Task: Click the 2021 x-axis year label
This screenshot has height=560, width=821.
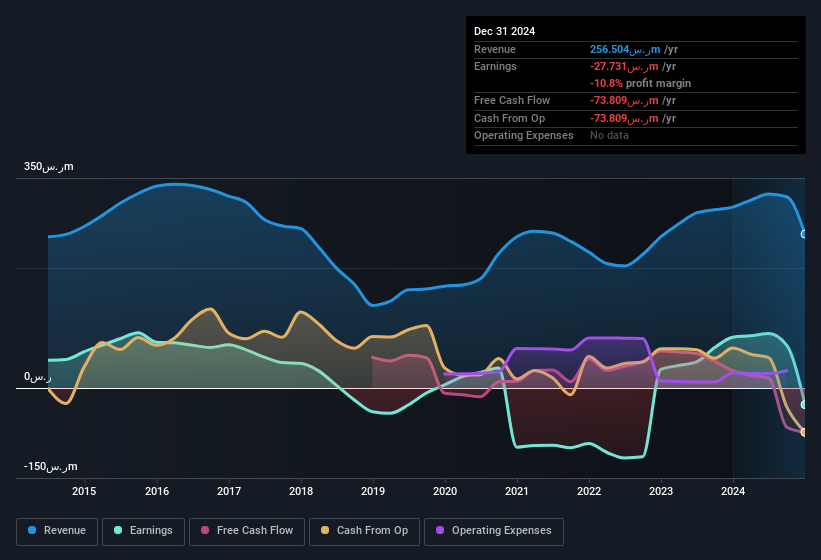Action: click(x=517, y=491)
